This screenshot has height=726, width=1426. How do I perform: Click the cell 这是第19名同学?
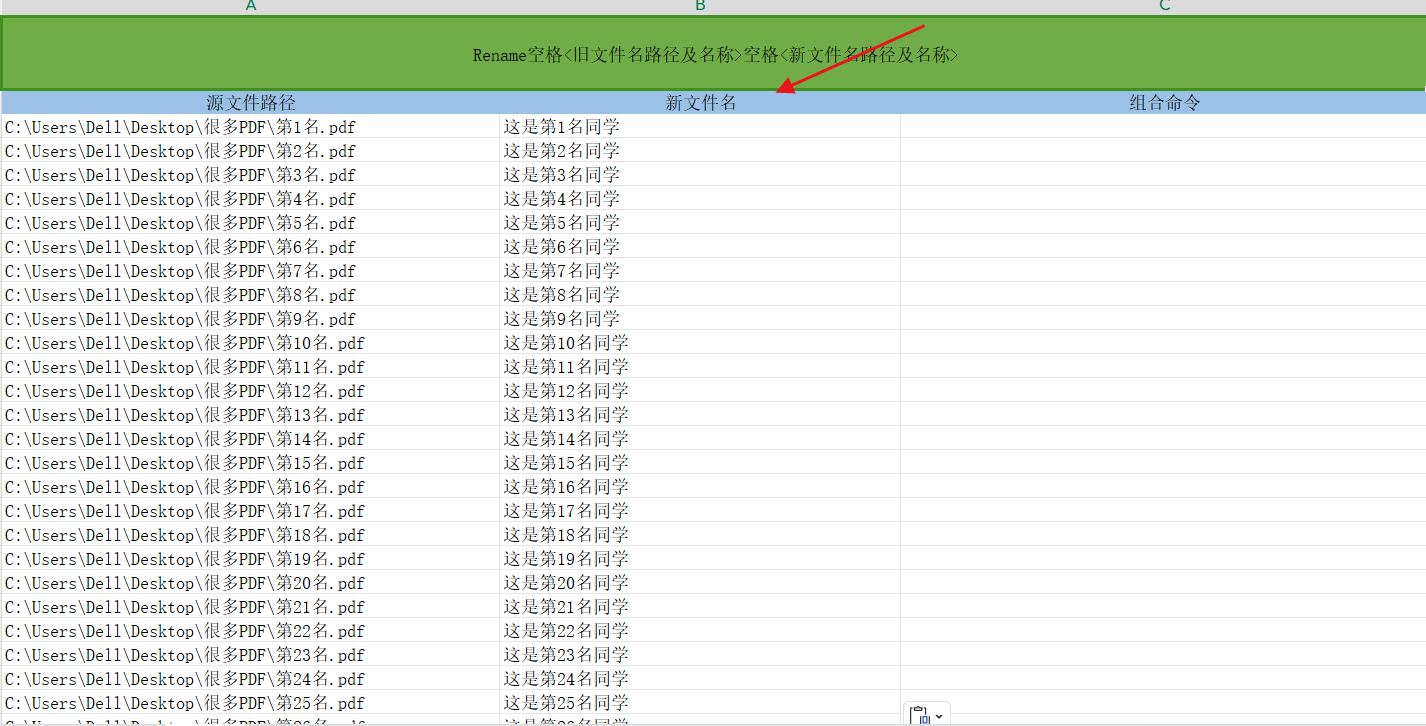coord(700,559)
